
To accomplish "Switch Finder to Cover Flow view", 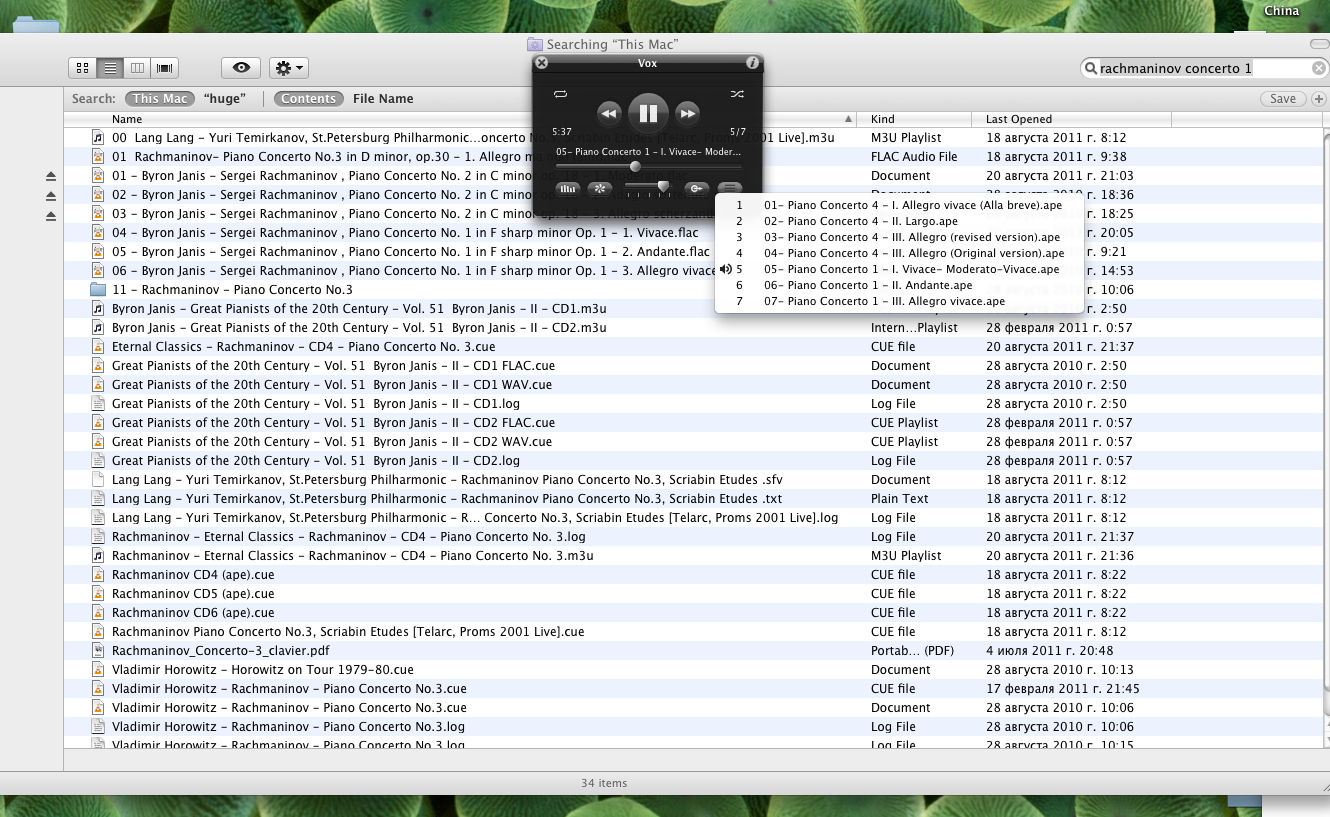I will point(165,68).
